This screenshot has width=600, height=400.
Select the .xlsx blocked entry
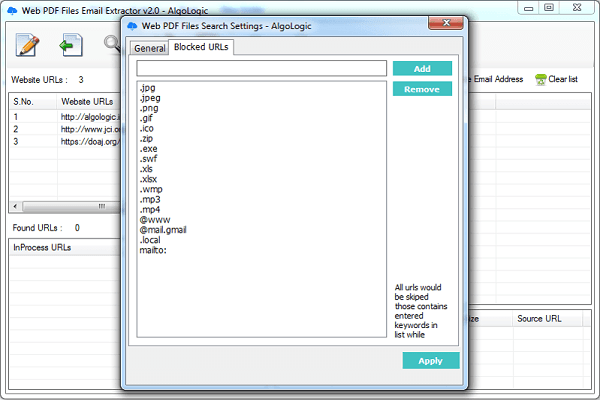[x=148, y=179]
